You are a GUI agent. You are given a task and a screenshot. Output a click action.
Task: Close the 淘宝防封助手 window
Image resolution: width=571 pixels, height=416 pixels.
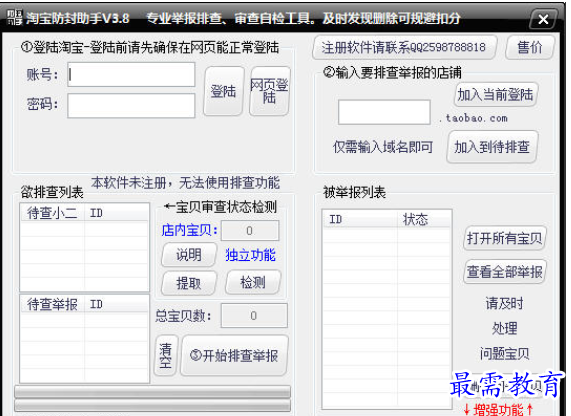543,19
